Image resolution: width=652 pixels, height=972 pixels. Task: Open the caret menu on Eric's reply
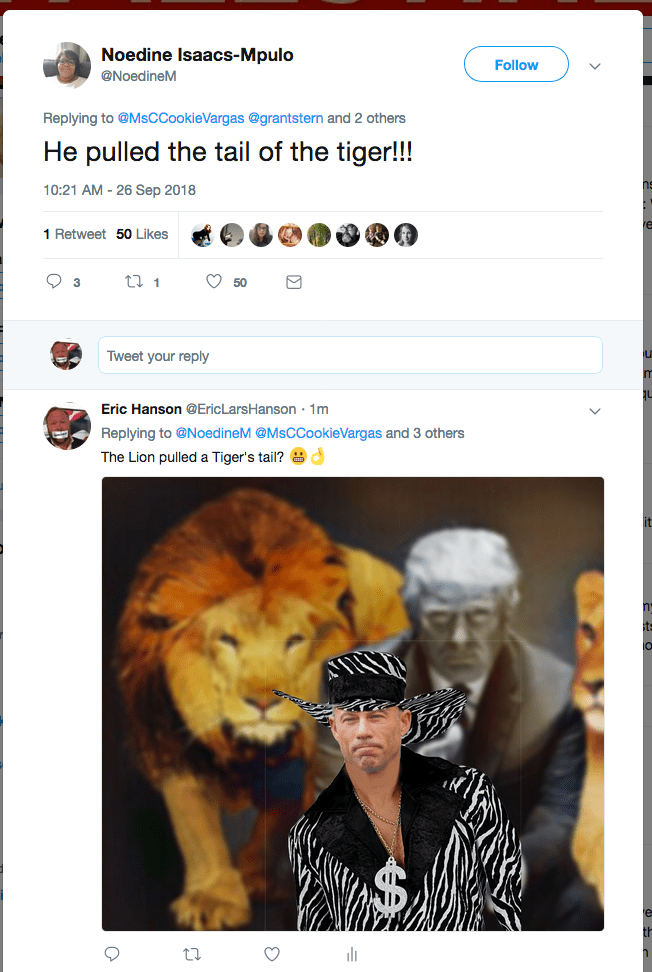click(595, 411)
